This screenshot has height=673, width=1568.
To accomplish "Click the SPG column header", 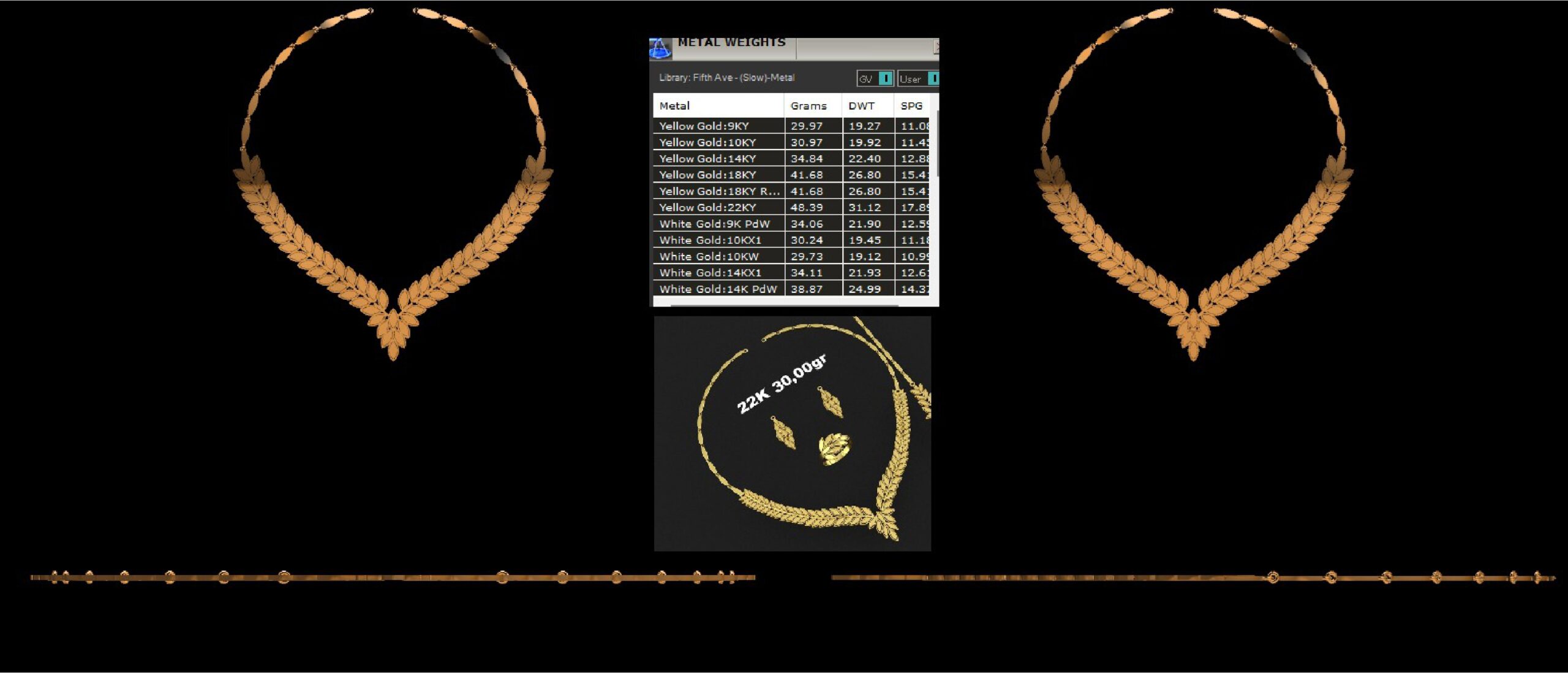I will [x=912, y=105].
